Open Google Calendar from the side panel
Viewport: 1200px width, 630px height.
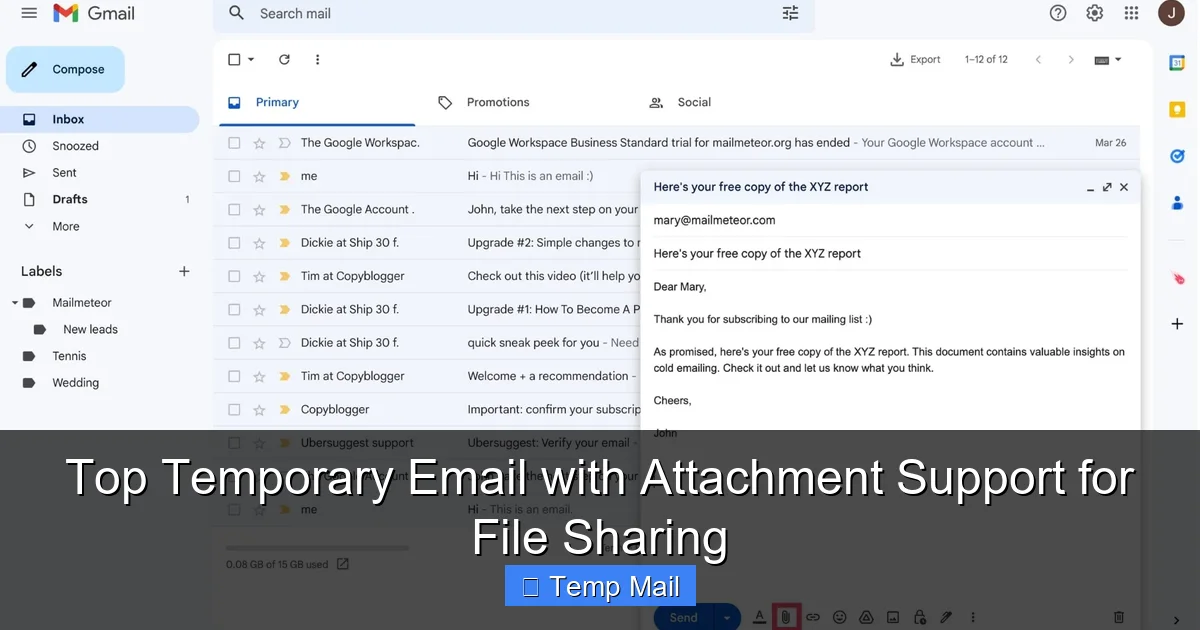1176,62
